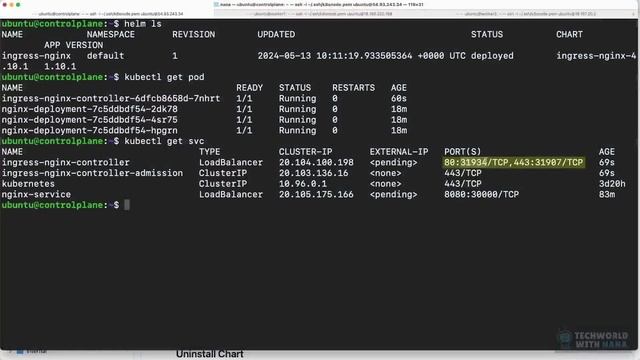Click the 'kubectl get pod' command

pos(164,77)
